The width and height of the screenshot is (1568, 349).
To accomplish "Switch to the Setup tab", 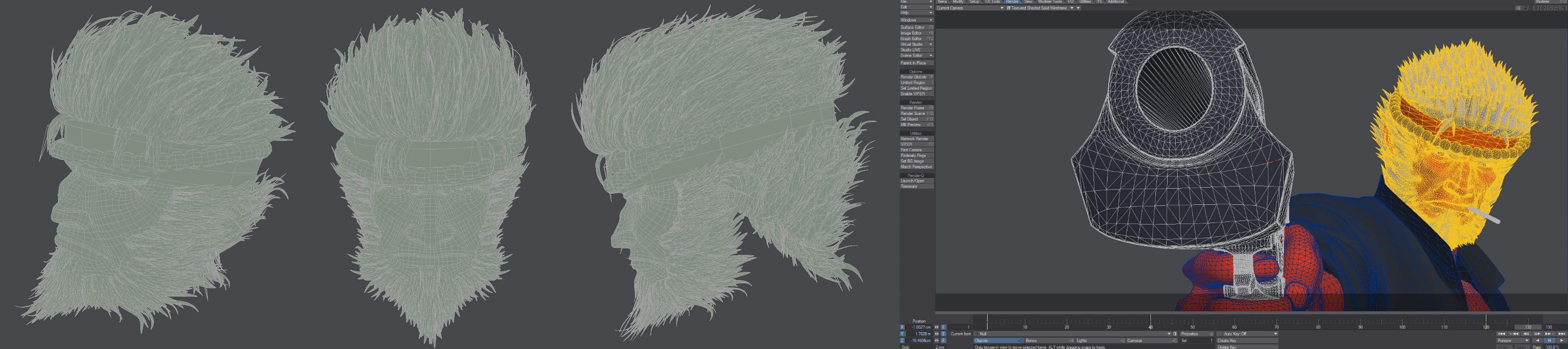I will click(x=974, y=2).
